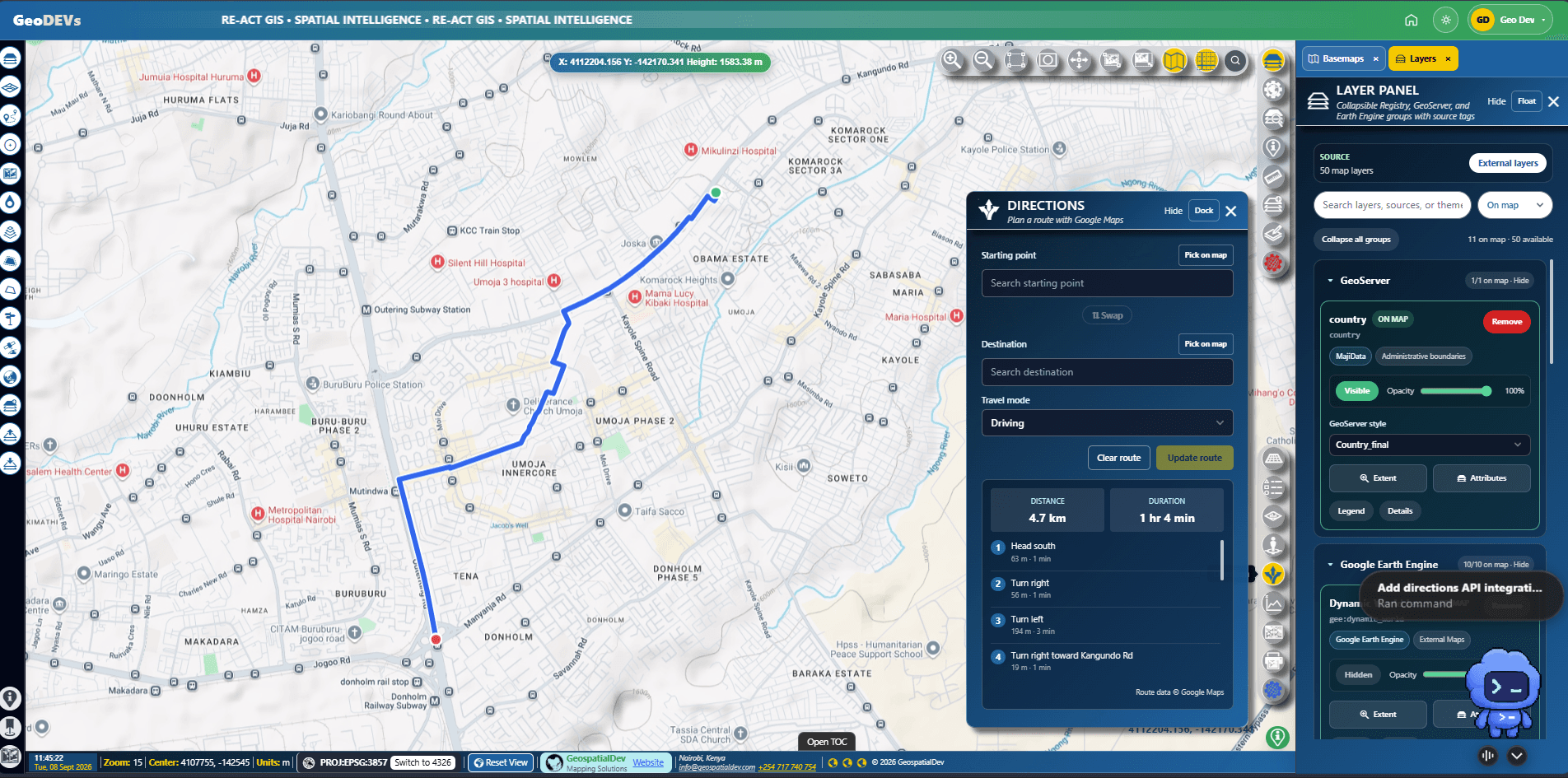The width and height of the screenshot is (1568, 778).
Task: Click the home icon in header
Action: (x=1412, y=20)
